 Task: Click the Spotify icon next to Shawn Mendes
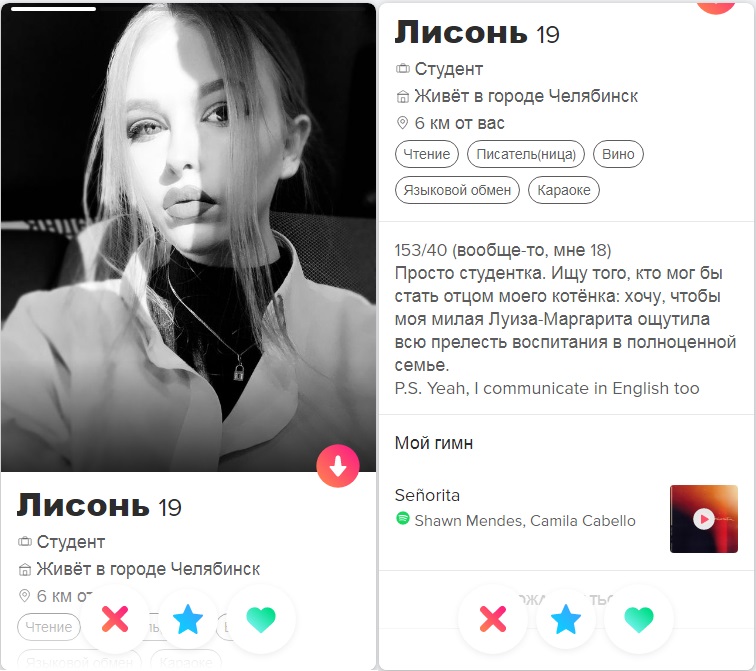point(403,519)
